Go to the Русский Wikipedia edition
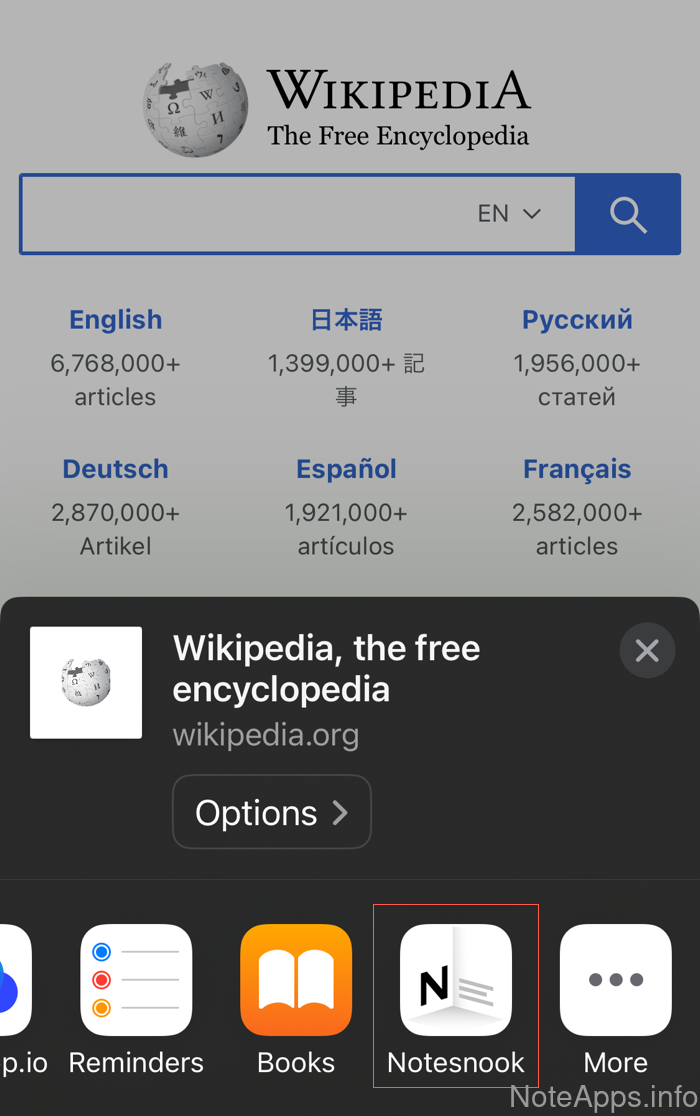 (x=577, y=320)
